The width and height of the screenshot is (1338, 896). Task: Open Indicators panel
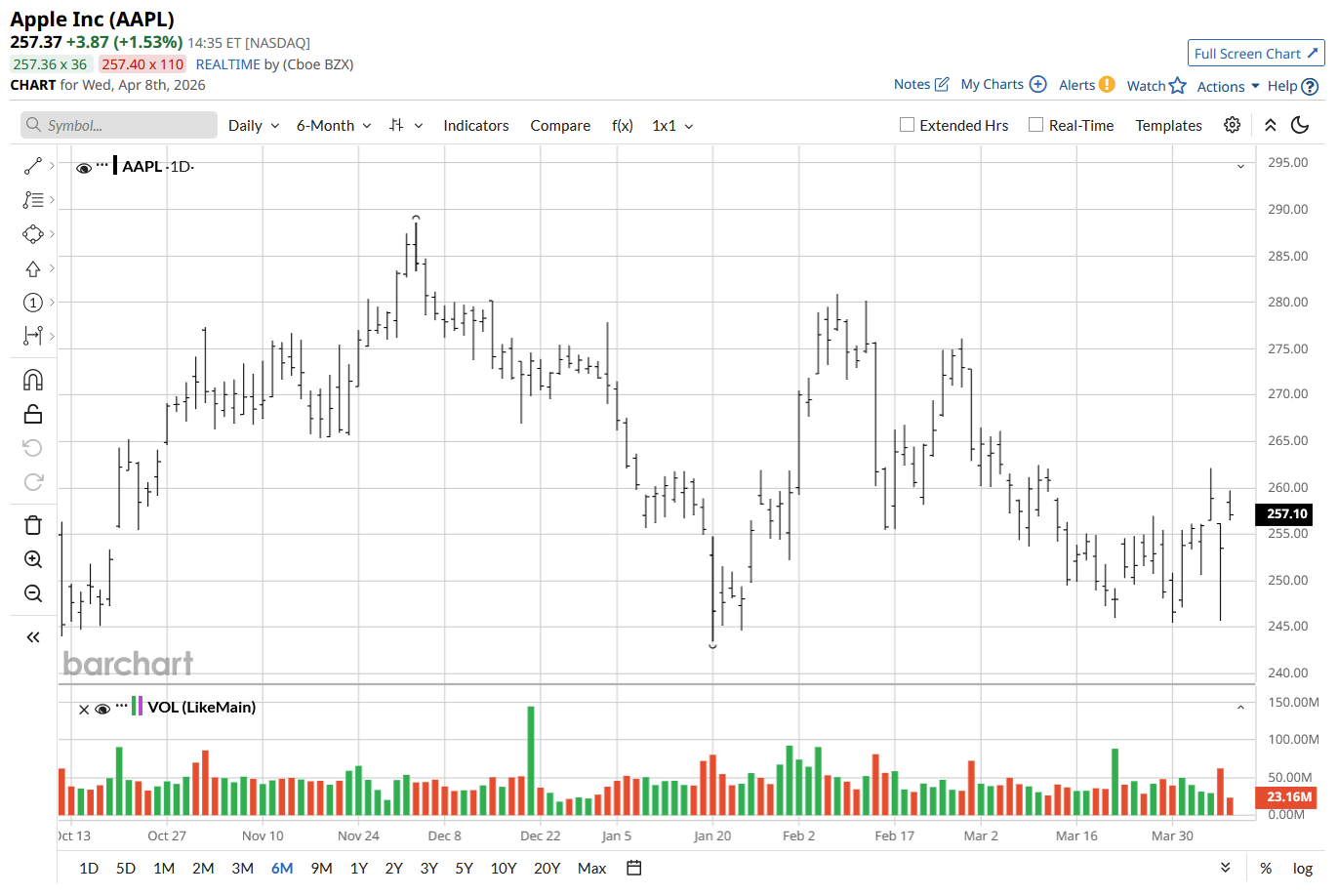[476, 125]
